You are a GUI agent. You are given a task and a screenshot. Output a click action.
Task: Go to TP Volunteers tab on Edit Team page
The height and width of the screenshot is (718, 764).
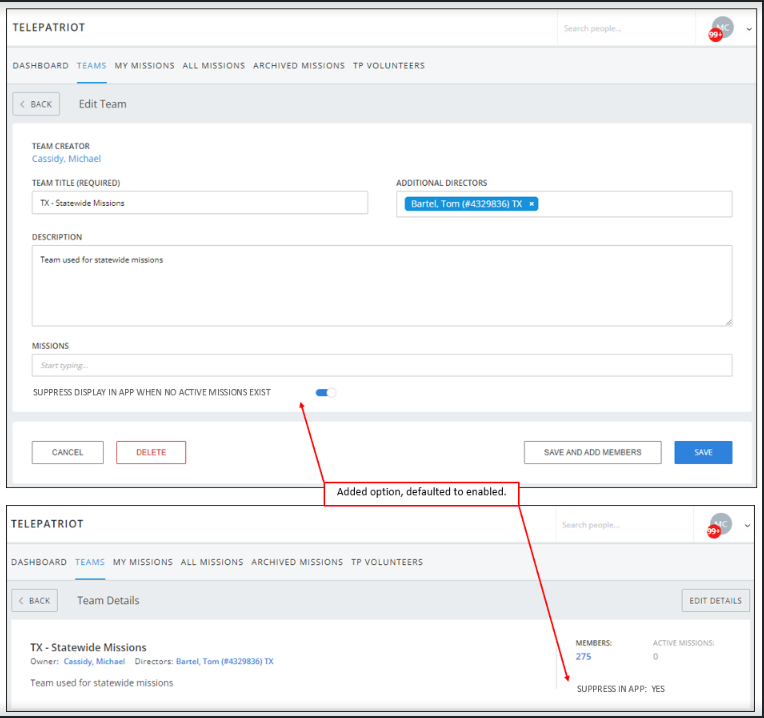click(x=389, y=66)
